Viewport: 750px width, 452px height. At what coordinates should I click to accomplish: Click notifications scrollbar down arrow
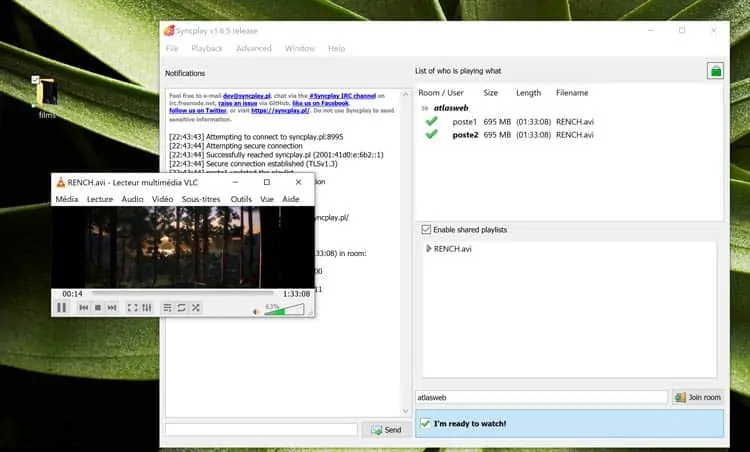[406, 411]
